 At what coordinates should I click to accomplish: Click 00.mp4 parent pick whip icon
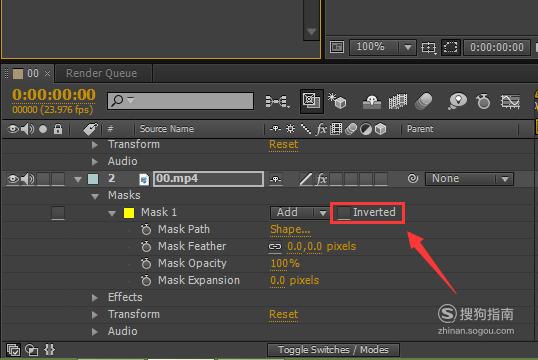tap(413, 178)
